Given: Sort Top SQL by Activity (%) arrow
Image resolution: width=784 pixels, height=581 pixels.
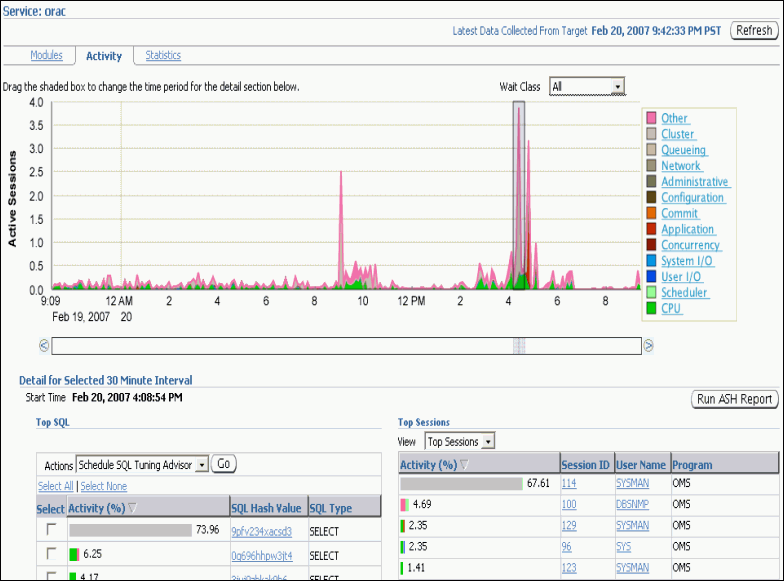Looking at the screenshot, I should coord(133,508).
